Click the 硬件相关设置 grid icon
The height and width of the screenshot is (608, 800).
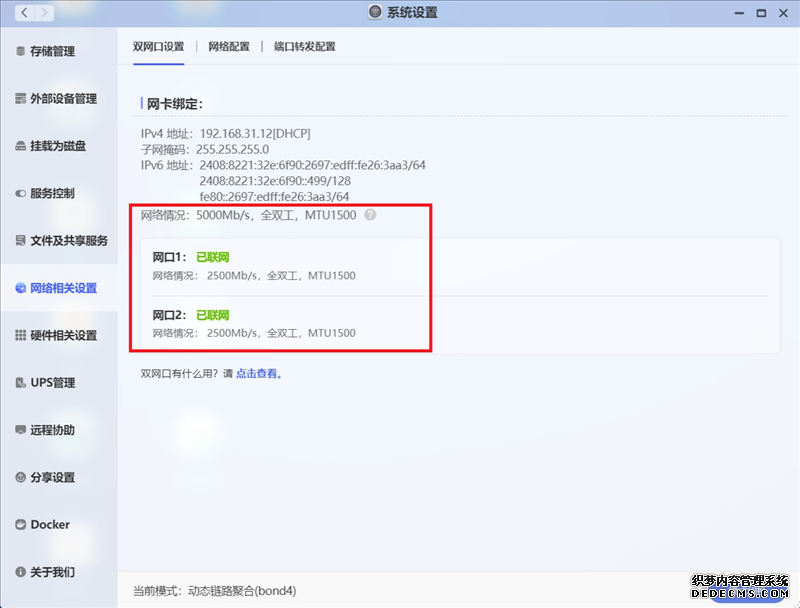click(20, 336)
